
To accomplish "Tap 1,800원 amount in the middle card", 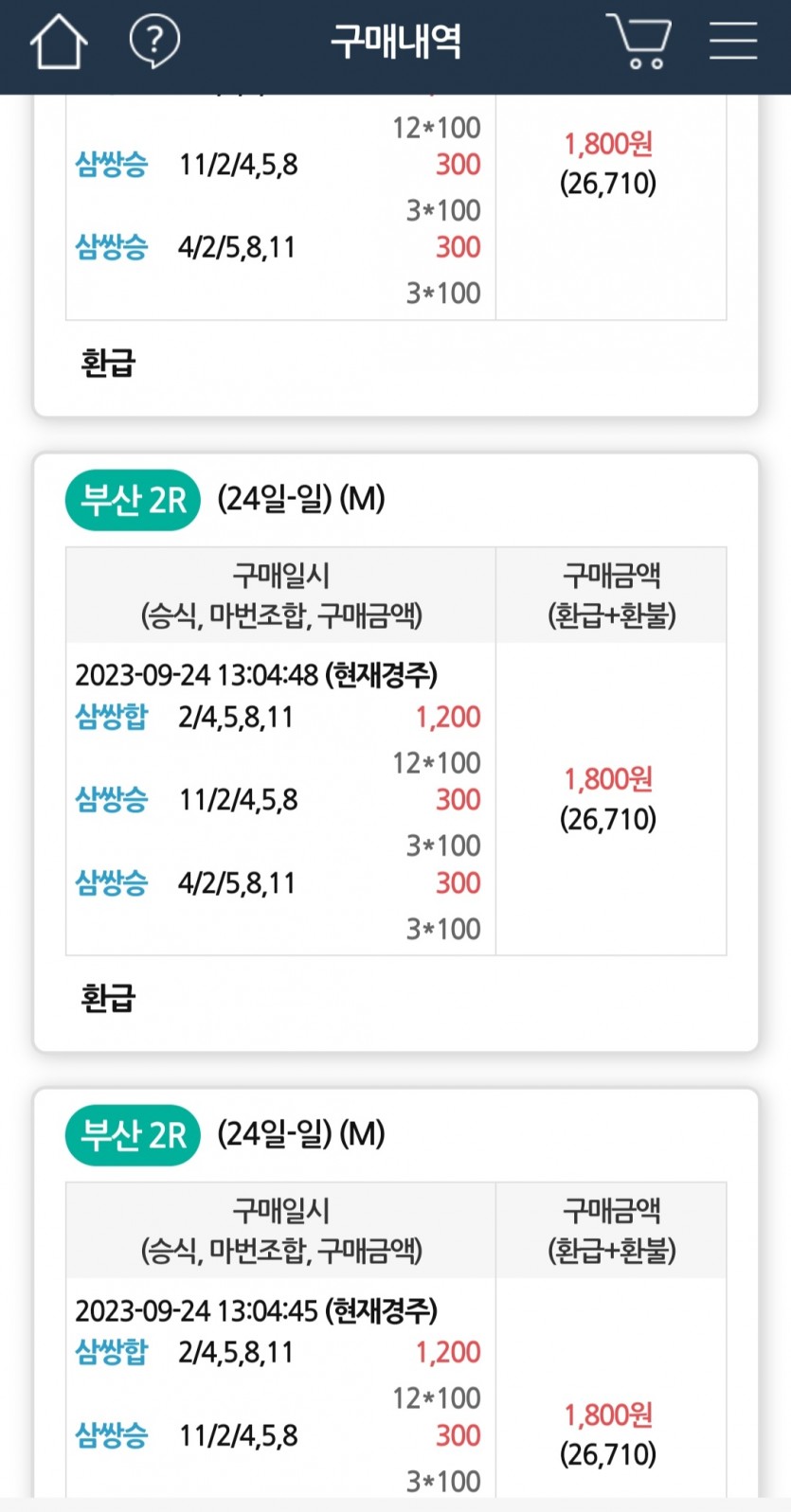I will (x=608, y=780).
